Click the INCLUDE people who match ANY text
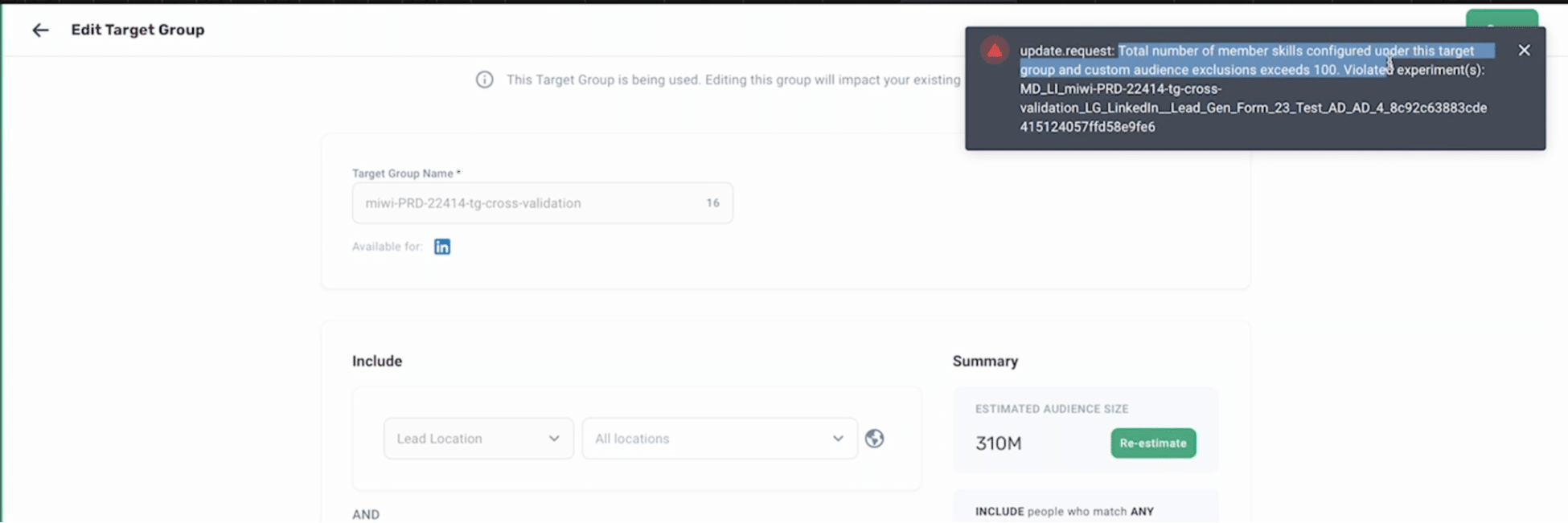Image resolution: width=1568 pixels, height=523 pixels. [x=1064, y=512]
